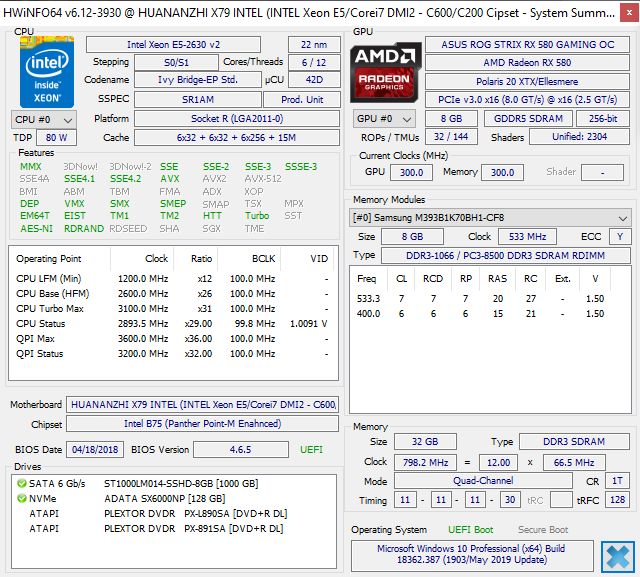640x577 pixels.
Task: Click the GPU 8 GB memory size field
Action: coord(451,119)
